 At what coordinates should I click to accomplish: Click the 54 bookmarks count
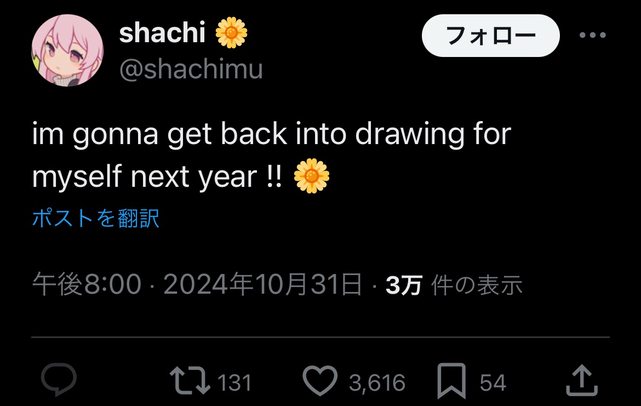(x=492, y=382)
